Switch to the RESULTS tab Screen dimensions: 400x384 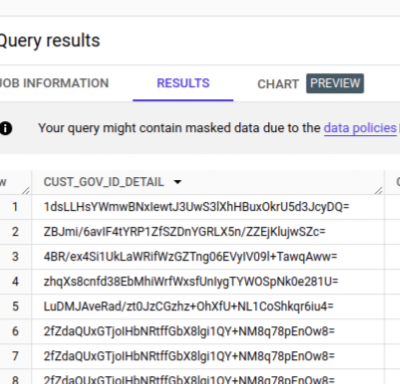[183, 83]
